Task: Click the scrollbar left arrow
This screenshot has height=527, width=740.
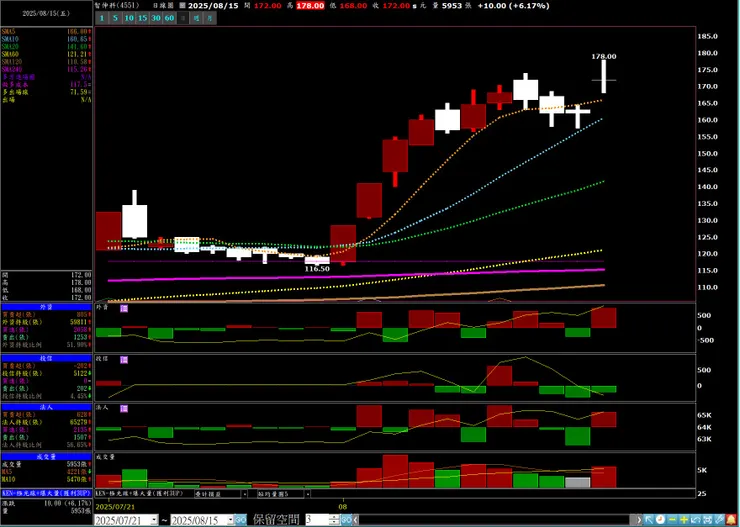Action: pyautogui.click(x=355, y=520)
